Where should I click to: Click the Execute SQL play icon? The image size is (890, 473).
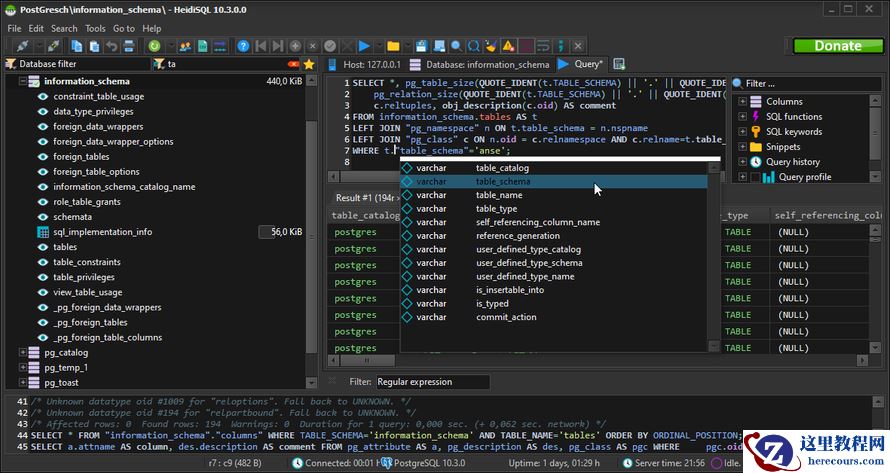[364, 46]
